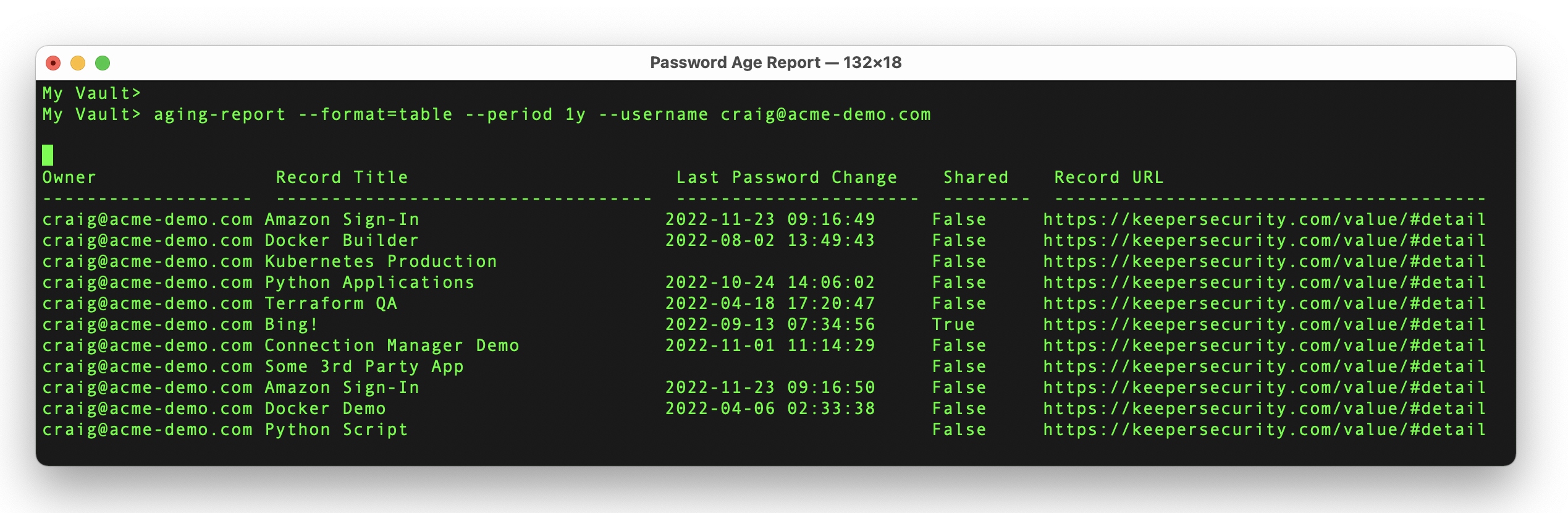This screenshot has width=1568, height=513.
Task: Click the True value in Shared column
Action: 953,324
